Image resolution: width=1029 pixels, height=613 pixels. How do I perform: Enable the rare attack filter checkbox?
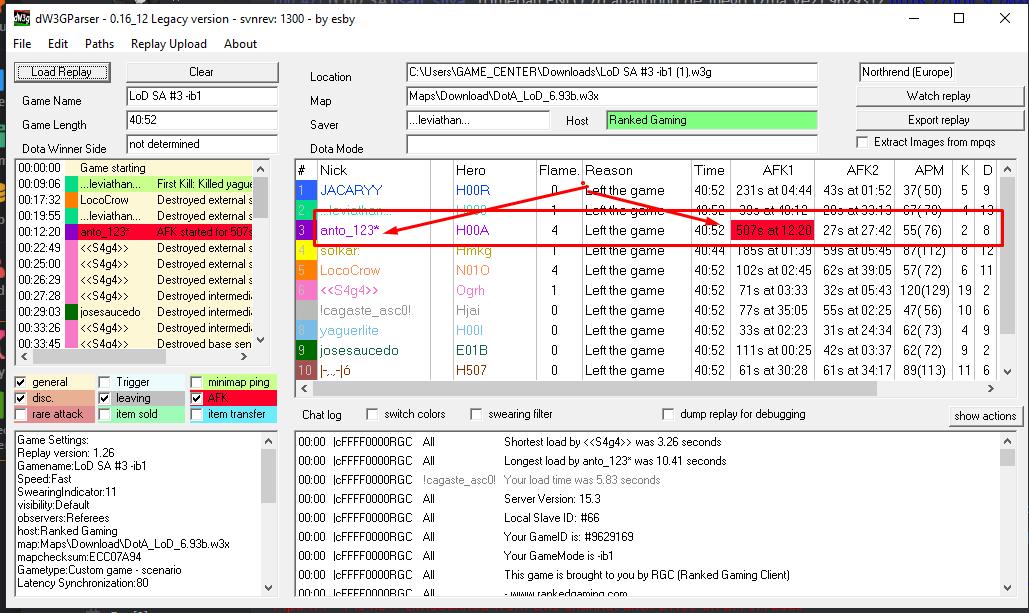[x=20, y=414]
